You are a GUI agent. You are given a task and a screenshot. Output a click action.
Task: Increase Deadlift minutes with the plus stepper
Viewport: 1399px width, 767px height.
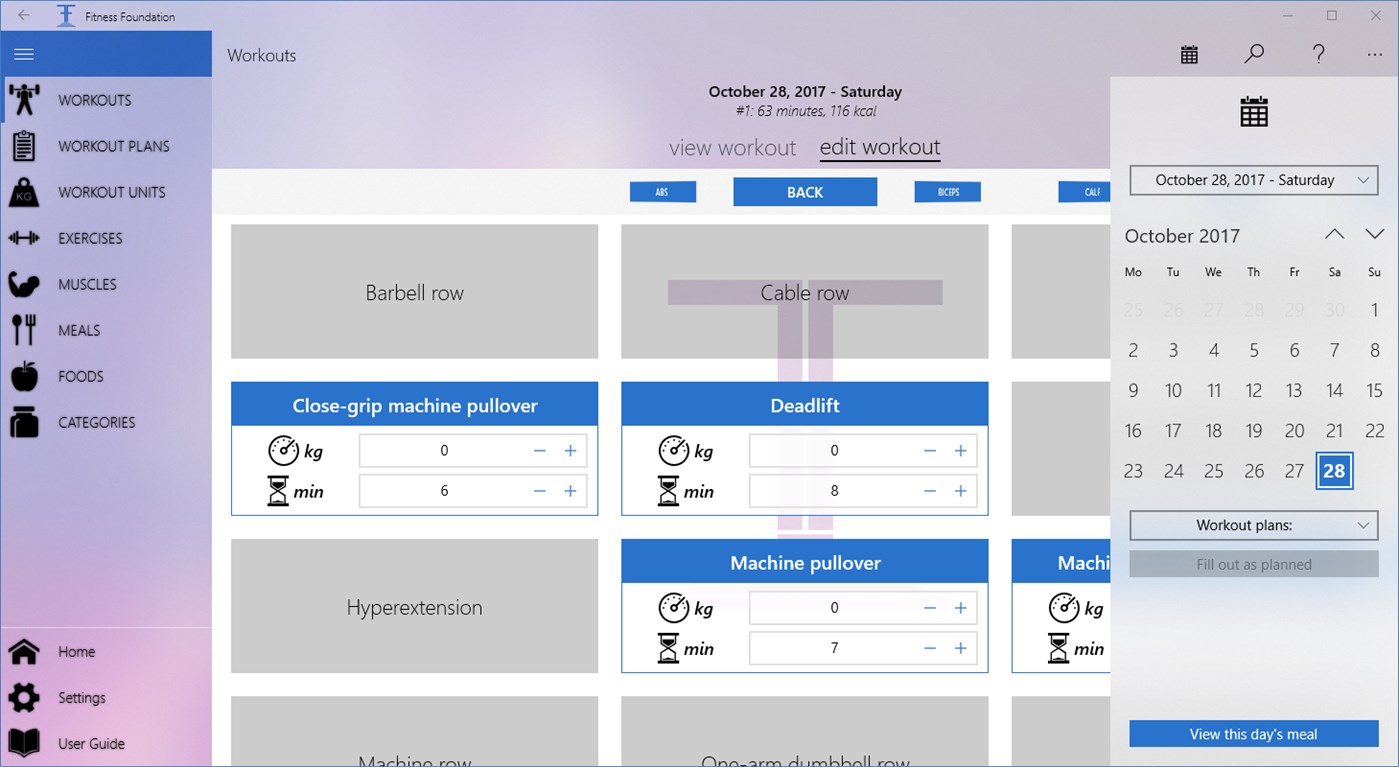(960, 491)
